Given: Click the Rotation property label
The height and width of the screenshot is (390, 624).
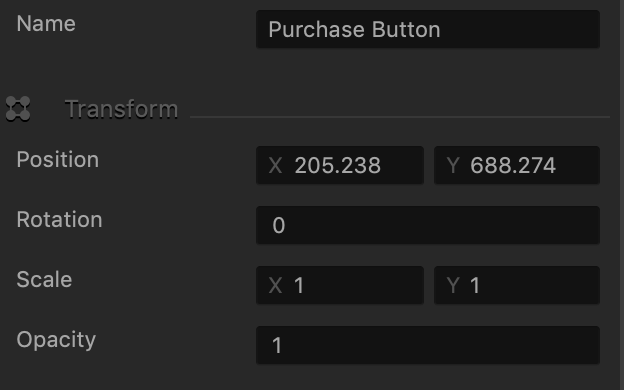Looking at the screenshot, I should click(59, 220).
